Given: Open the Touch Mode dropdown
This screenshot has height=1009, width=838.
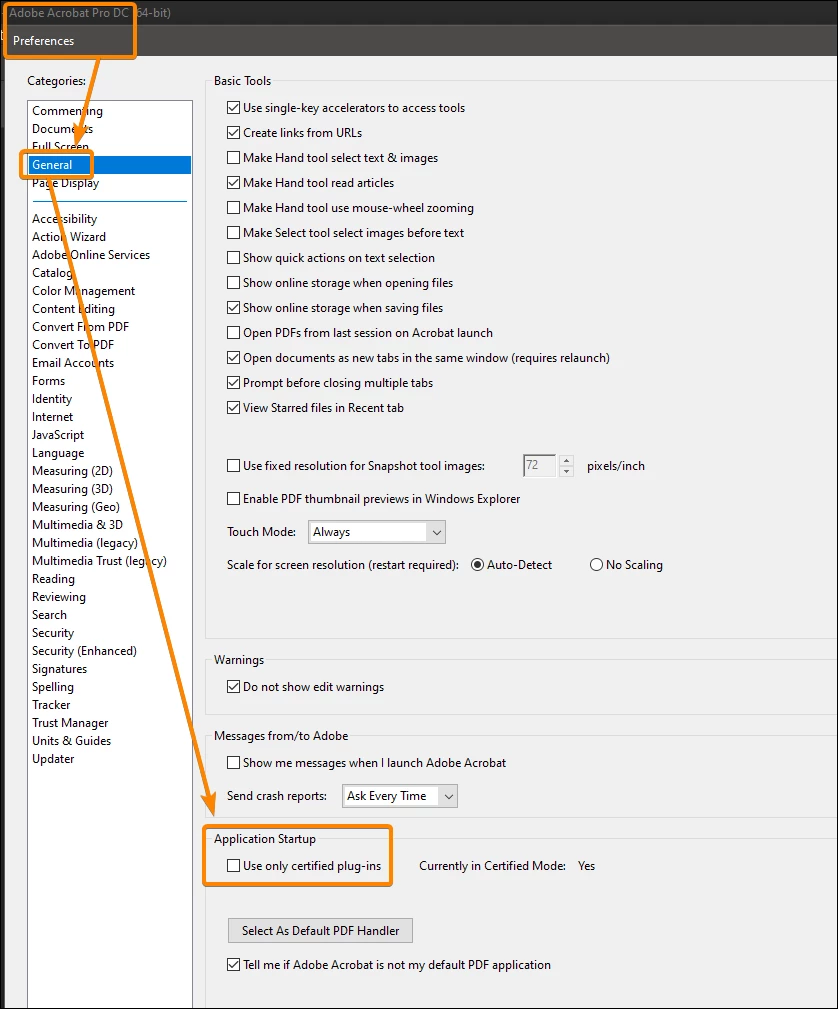Looking at the screenshot, I should [x=377, y=532].
